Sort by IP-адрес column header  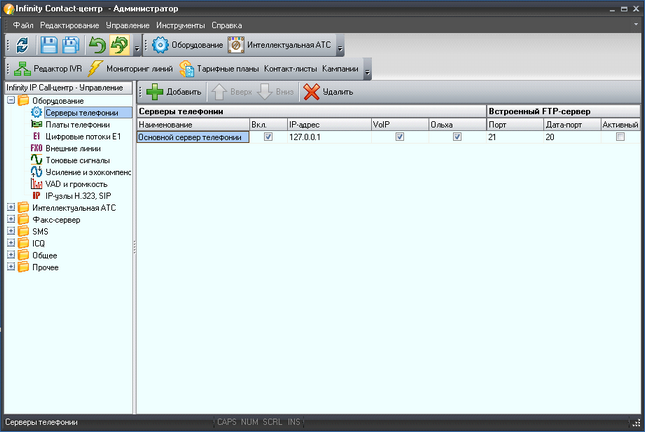(329, 125)
